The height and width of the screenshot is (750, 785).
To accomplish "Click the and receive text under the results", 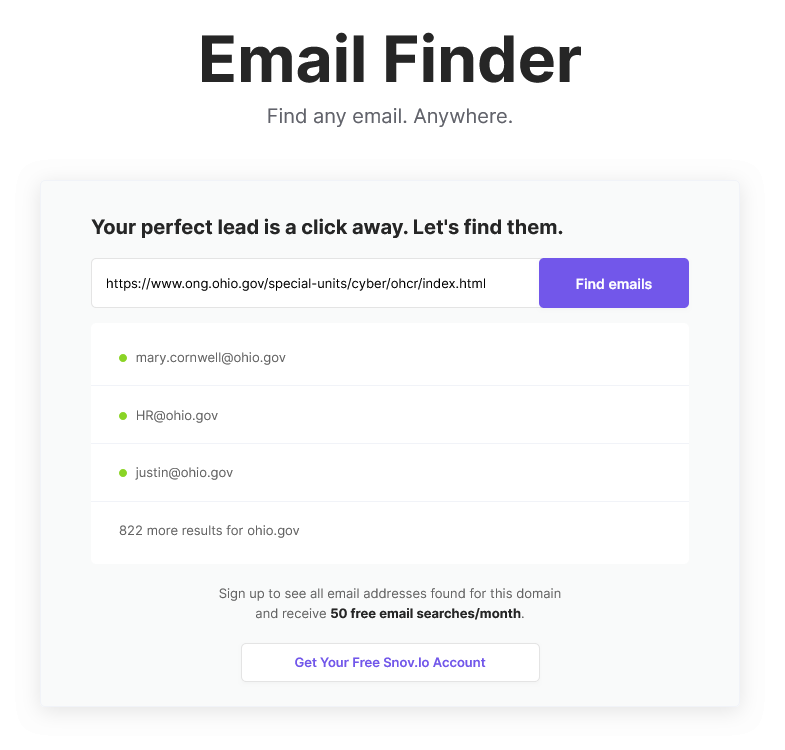I will coord(291,613).
